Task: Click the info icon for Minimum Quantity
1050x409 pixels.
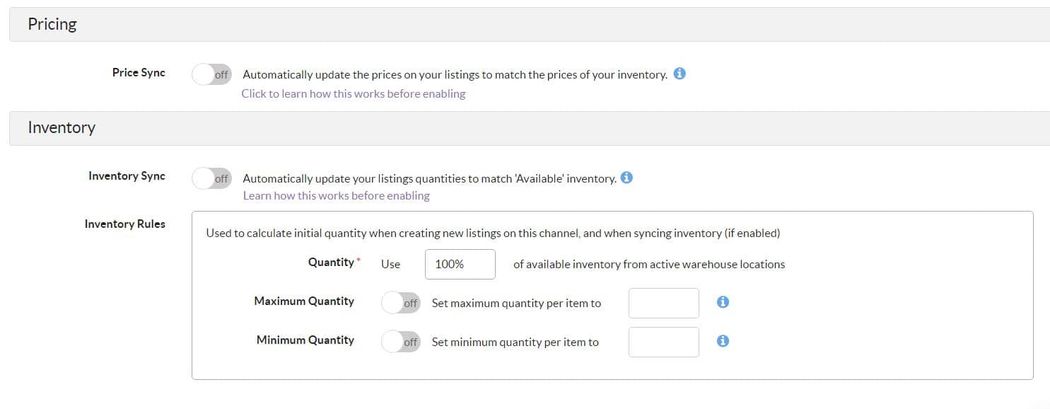Action: [x=723, y=341]
